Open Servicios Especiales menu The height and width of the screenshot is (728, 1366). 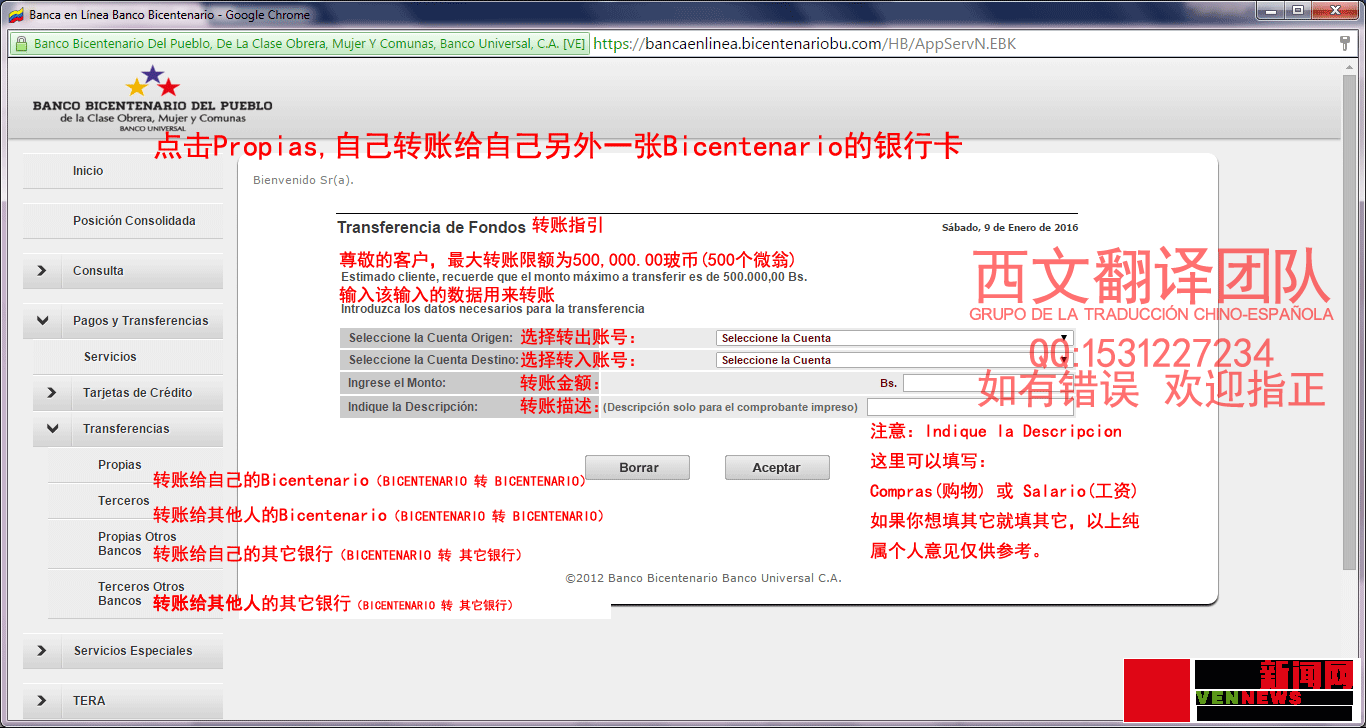[133, 651]
